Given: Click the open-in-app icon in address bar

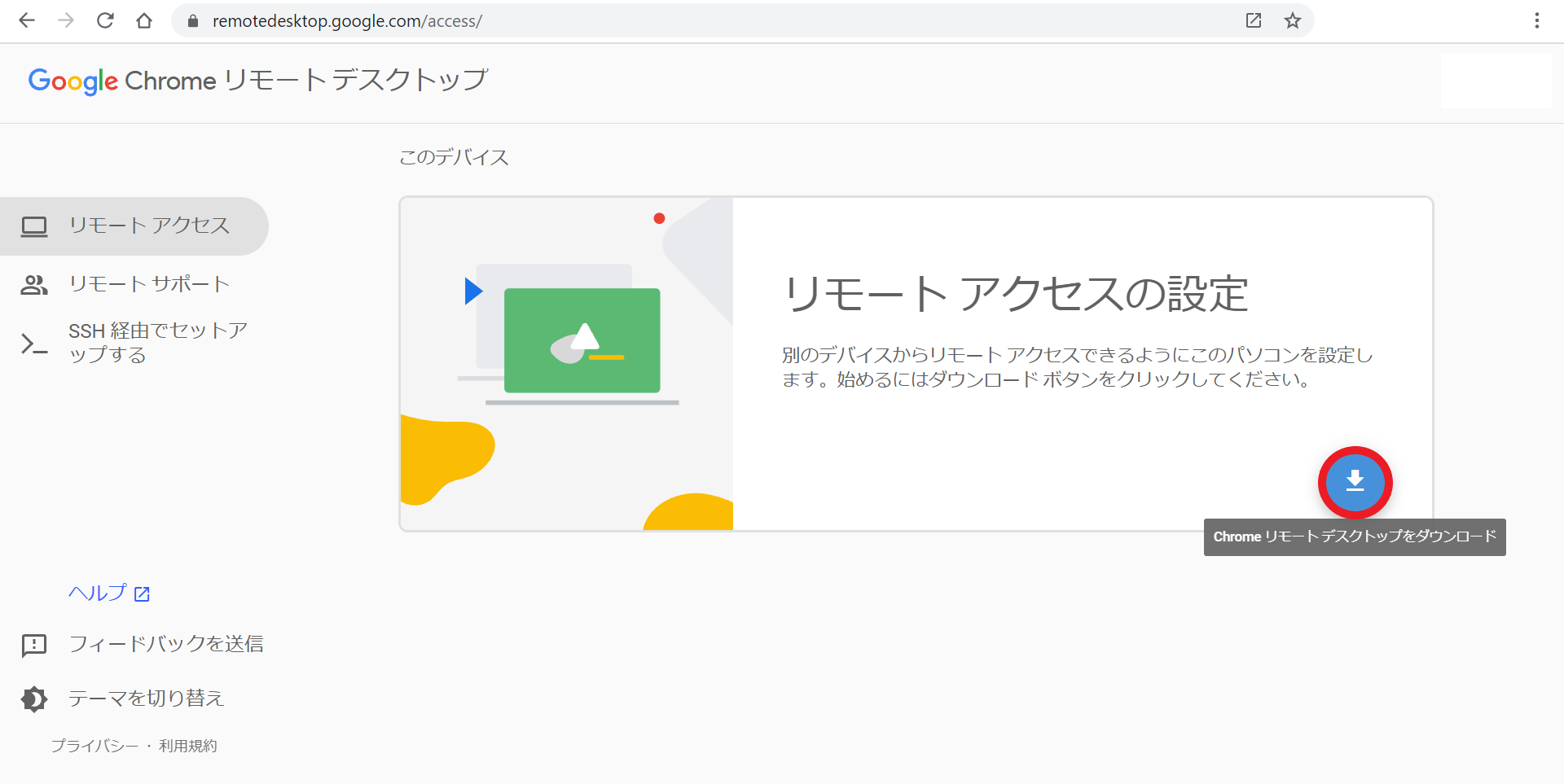Looking at the screenshot, I should pyautogui.click(x=1253, y=21).
